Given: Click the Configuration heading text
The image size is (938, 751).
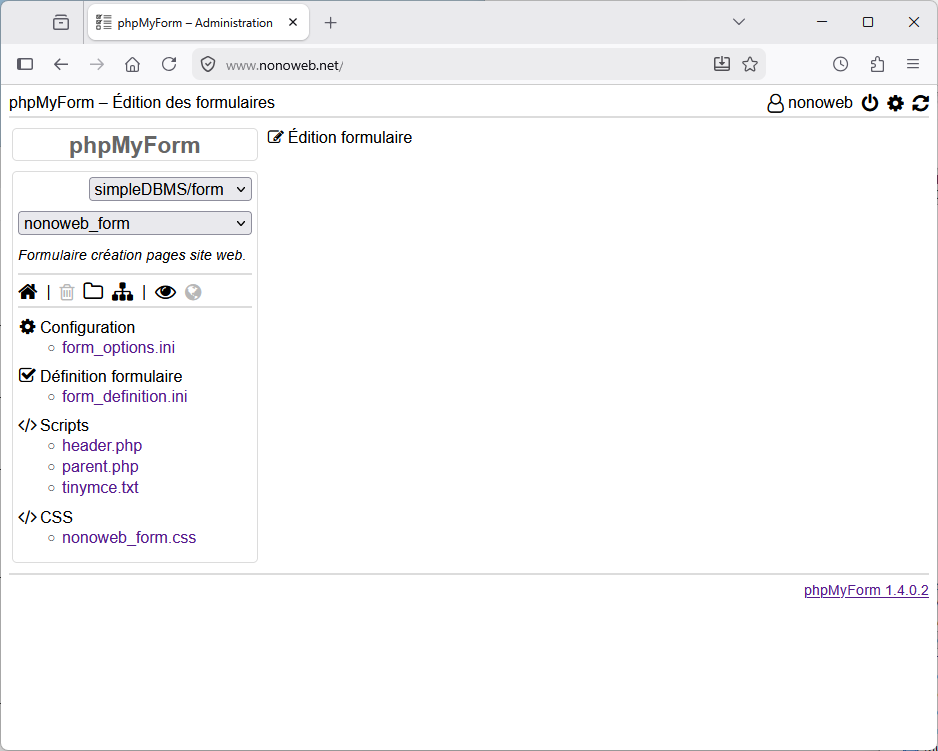Looking at the screenshot, I should click(88, 327).
